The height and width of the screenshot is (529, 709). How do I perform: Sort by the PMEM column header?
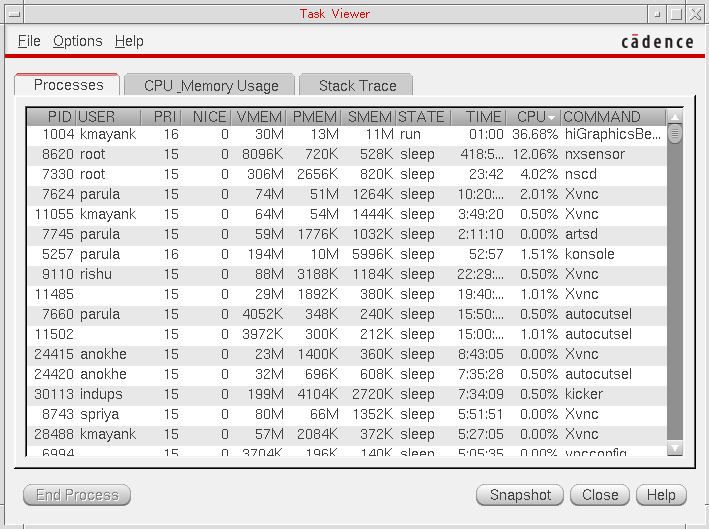click(314, 117)
